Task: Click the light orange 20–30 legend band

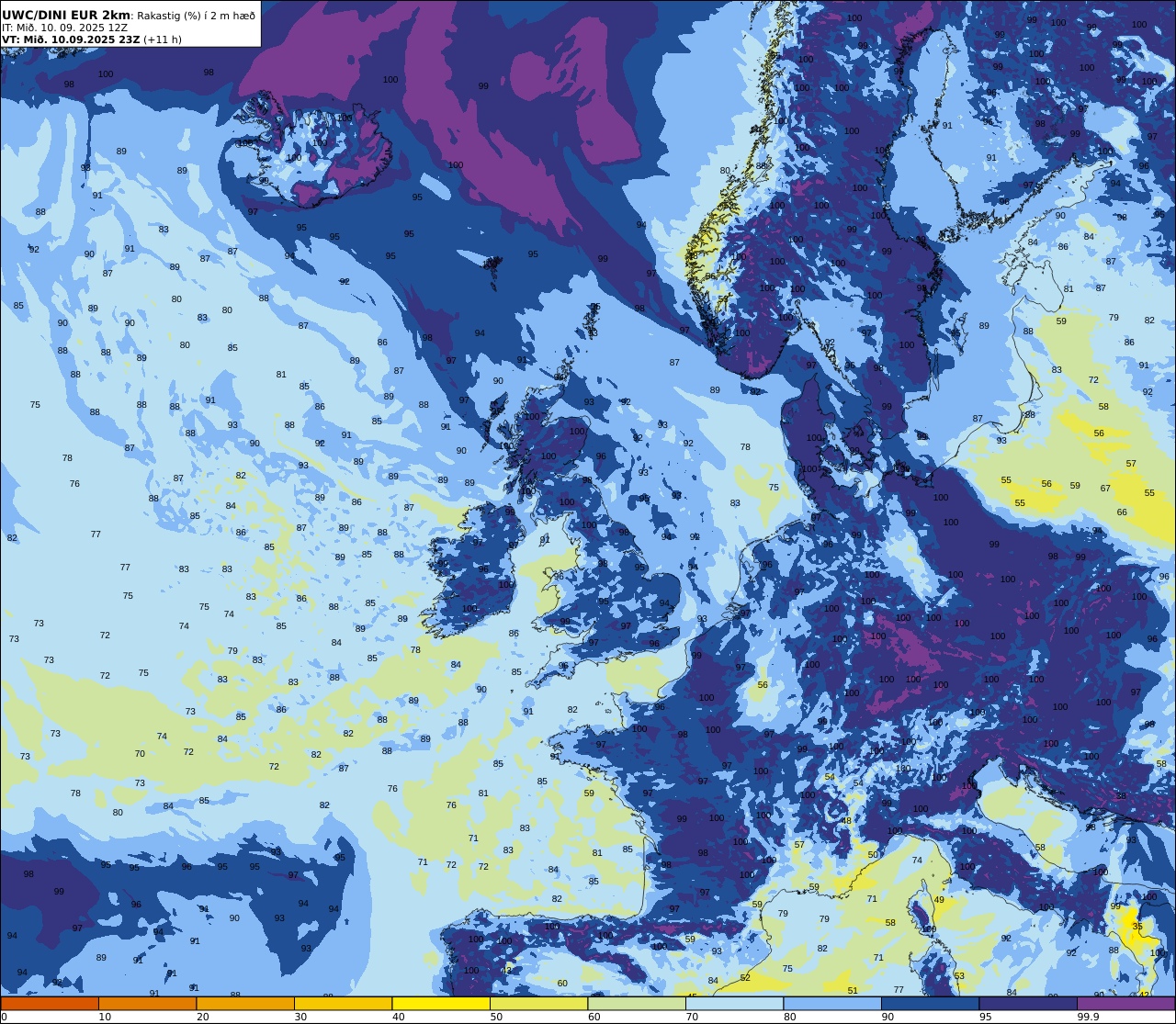Action: click(x=245, y=1003)
